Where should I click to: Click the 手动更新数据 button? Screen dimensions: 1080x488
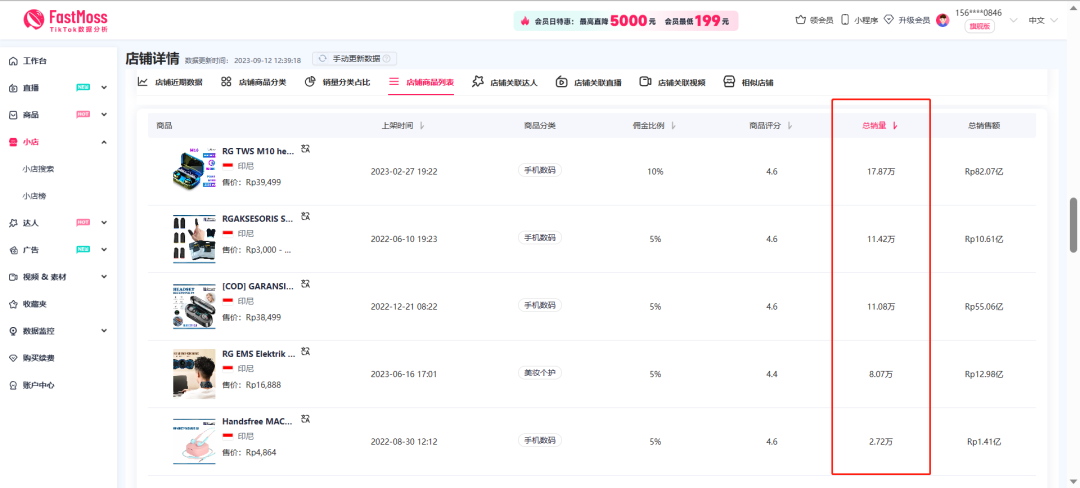[x=354, y=59]
